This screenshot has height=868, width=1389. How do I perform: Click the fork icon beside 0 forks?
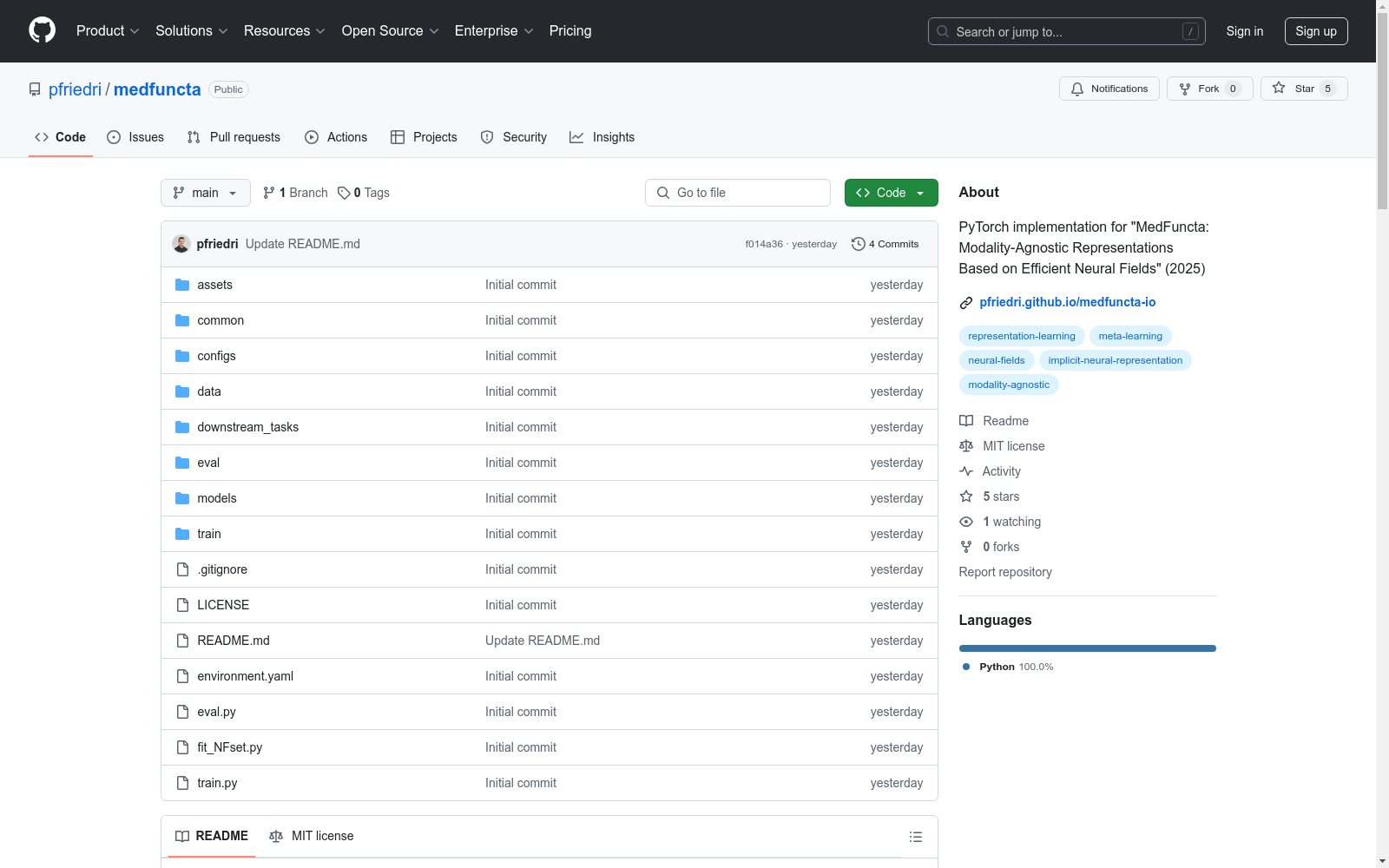point(966,547)
